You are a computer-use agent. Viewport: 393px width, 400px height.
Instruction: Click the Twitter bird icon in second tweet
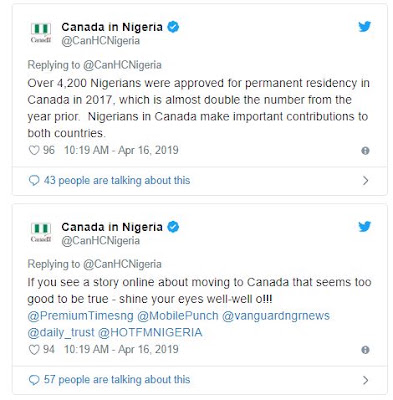[365, 227]
